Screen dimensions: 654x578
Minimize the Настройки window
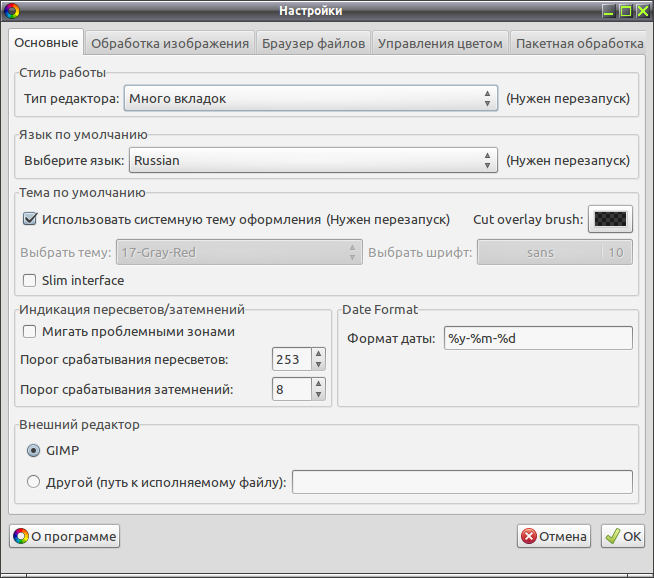click(609, 11)
